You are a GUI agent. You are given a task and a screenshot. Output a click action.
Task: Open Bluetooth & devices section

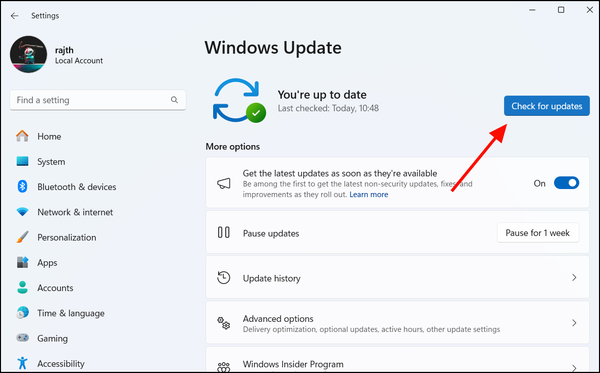77,187
